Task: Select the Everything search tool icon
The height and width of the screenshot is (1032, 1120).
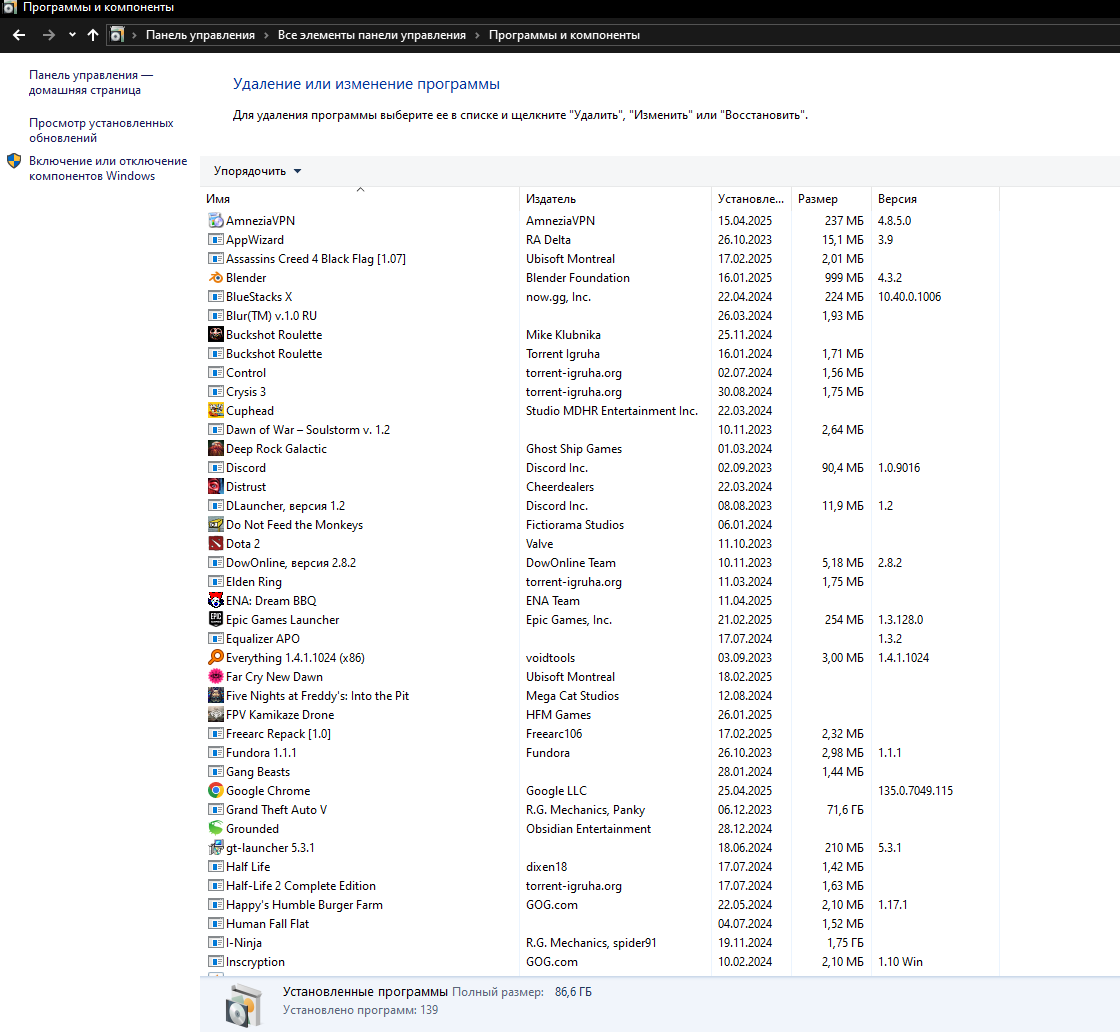Action: pos(216,658)
